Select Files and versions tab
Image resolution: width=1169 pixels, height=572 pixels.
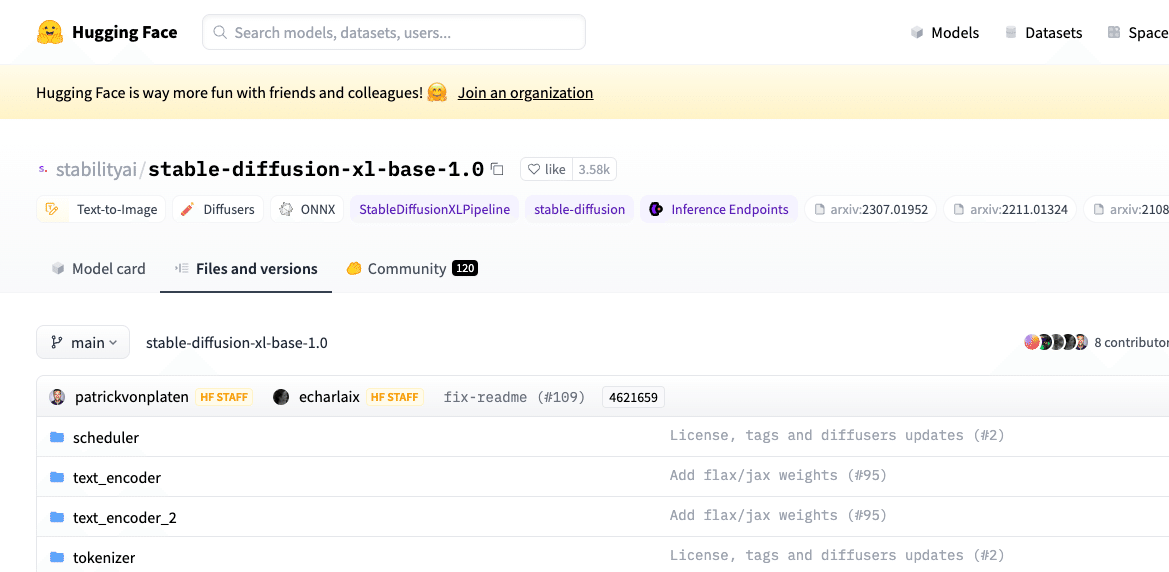(x=246, y=268)
